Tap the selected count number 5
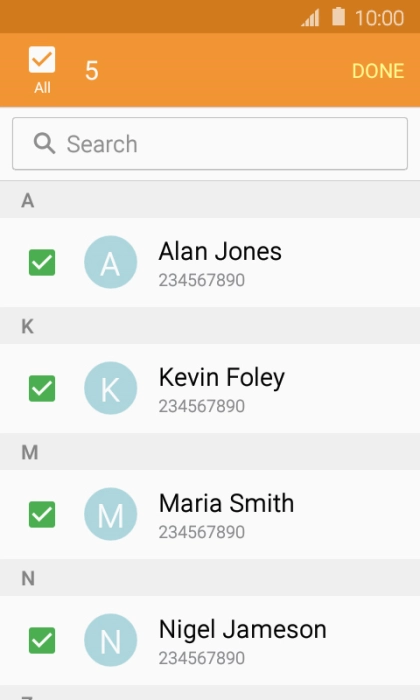This screenshot has width=420, height=700. 91,71
